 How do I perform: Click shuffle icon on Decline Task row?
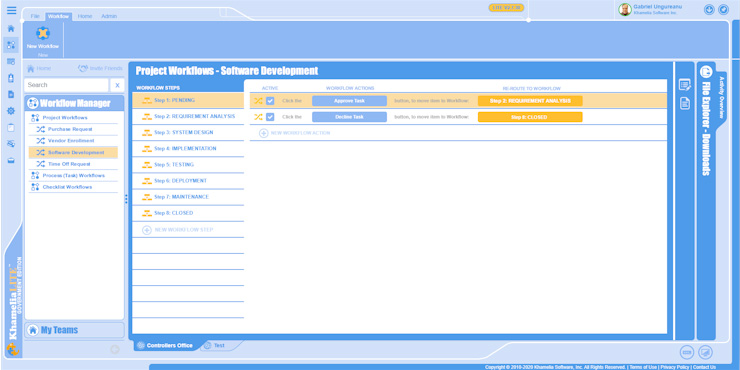click(x=258, y=117)
